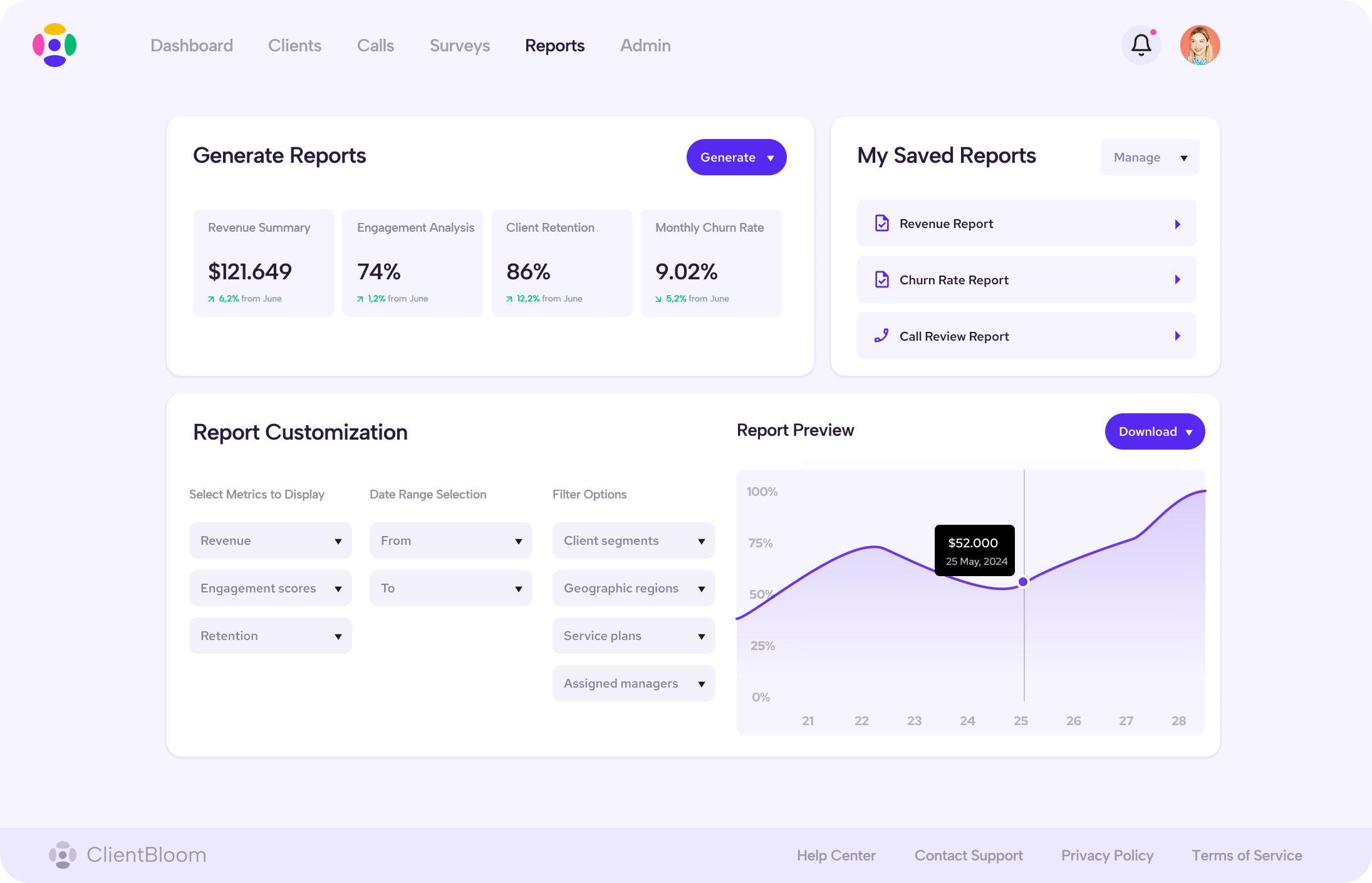Open the From date dropdown
The image size is (1372, 883).
pos(450,540)
